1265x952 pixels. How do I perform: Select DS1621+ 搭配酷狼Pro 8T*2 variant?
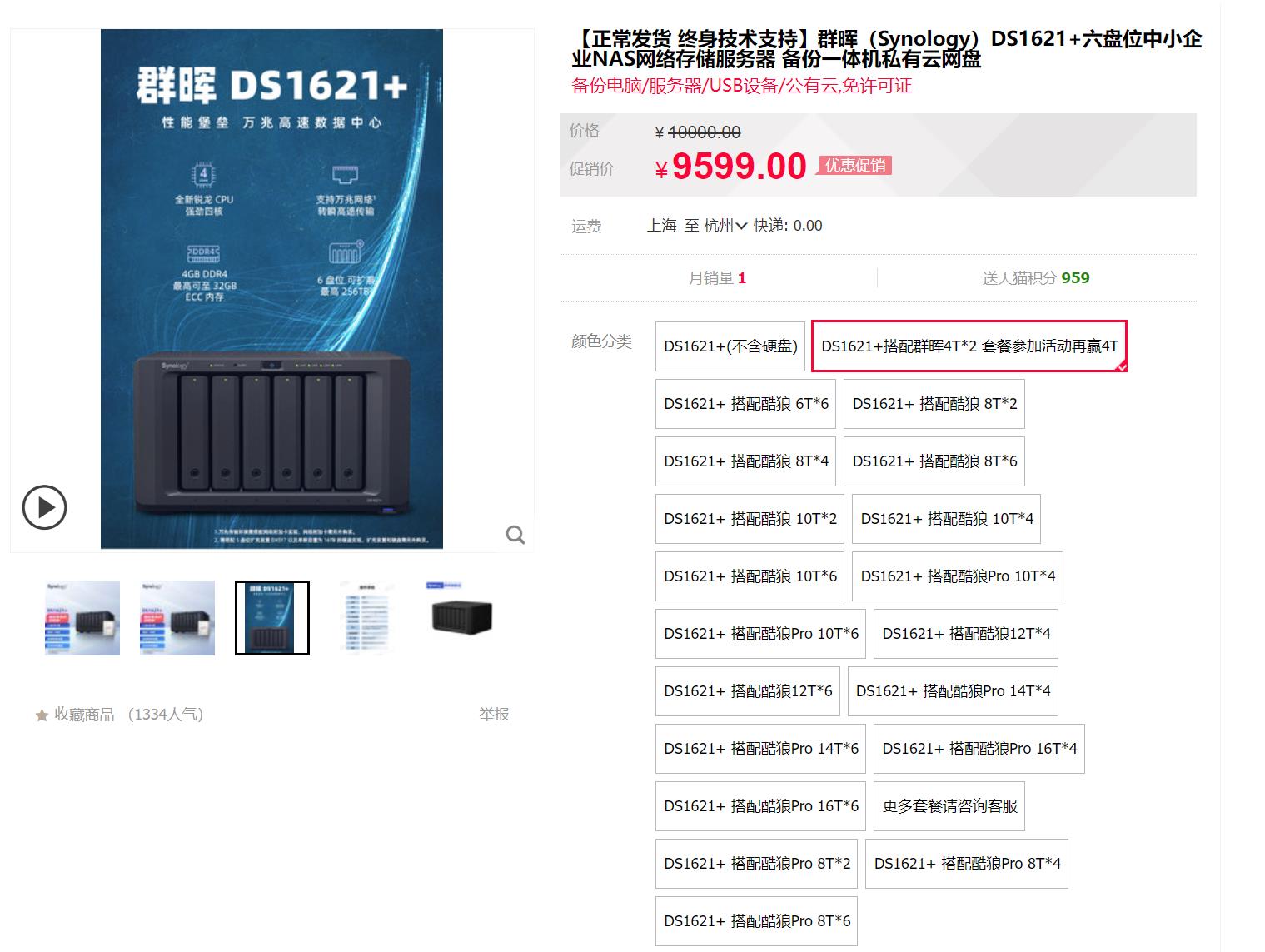pos(757,864)
